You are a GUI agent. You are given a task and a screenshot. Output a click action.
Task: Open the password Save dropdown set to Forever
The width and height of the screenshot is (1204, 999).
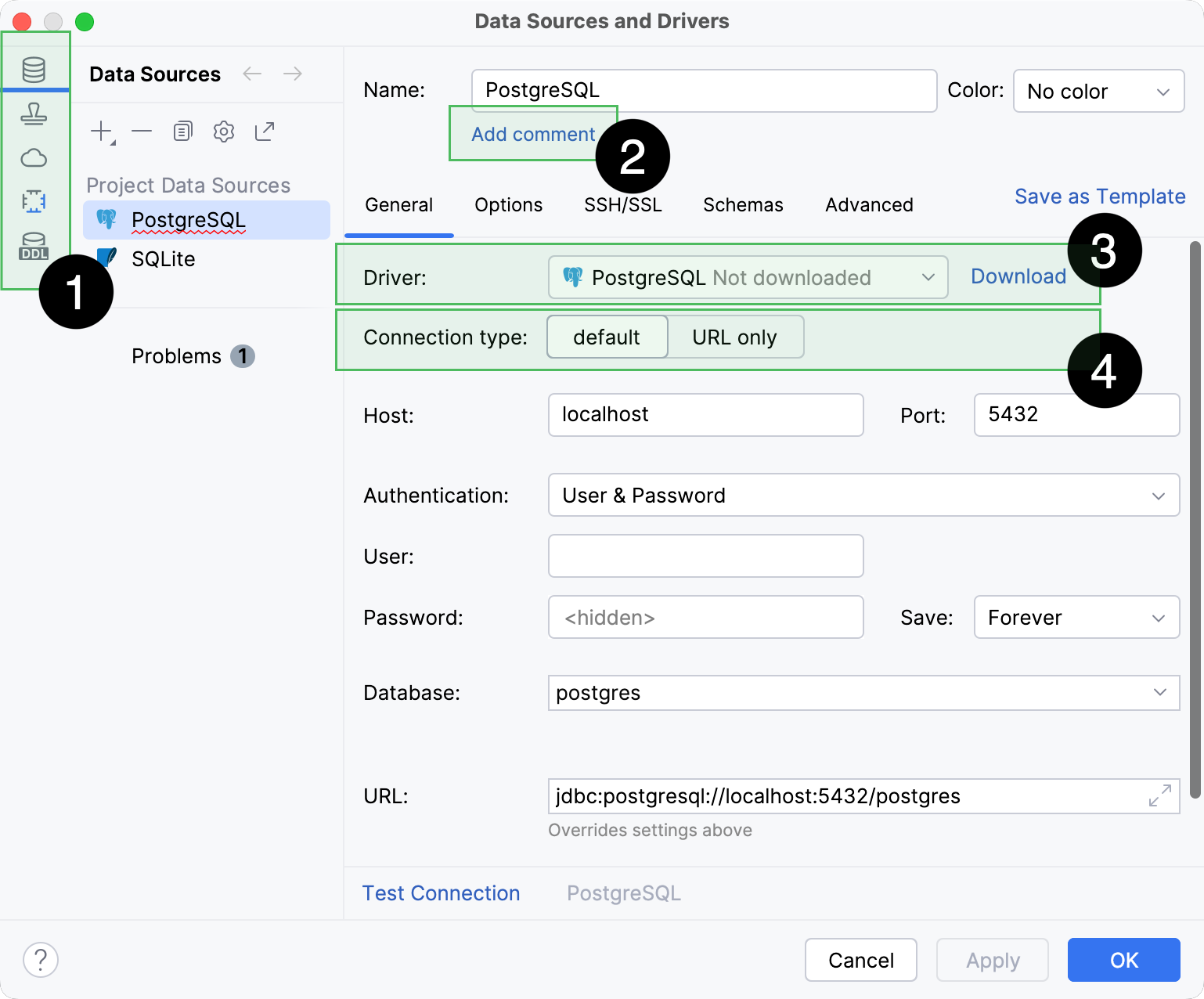click(x=1076, y=617)
